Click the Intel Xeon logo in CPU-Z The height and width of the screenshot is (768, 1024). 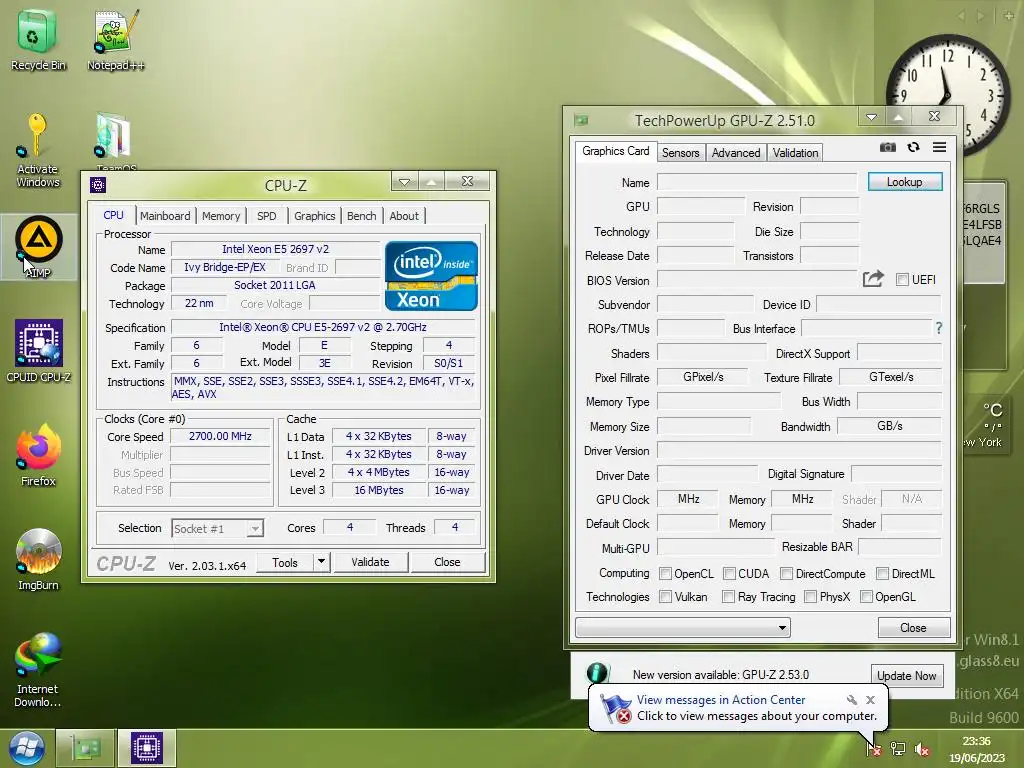pyautogui.click(x=431, y=276)
